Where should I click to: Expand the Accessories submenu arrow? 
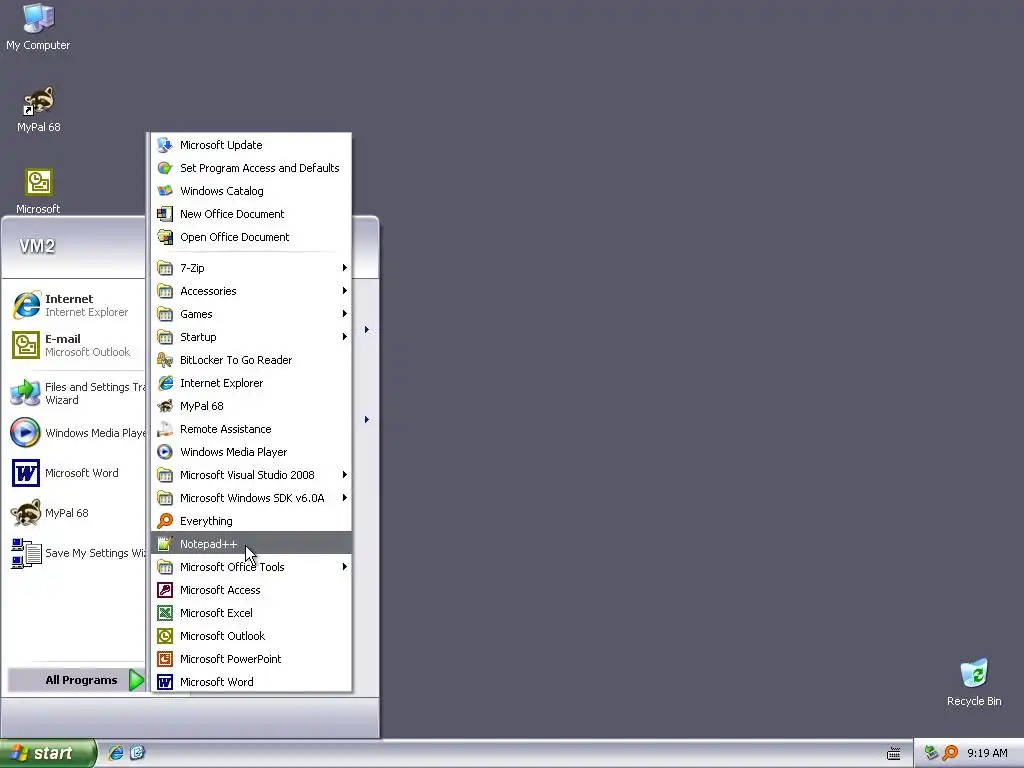(344, 291)
